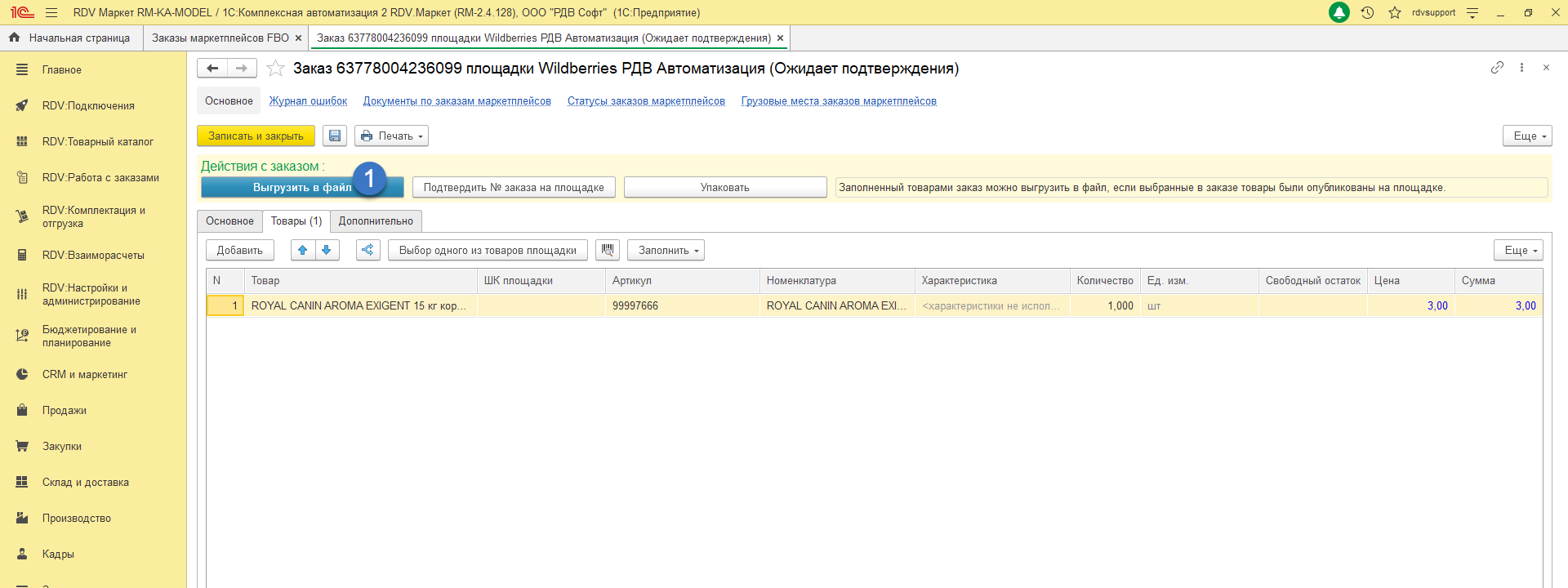1568x588 pixels.
Task: Select the ROYAL CANIN AROMA EXIGENT product cell
Action: [x=360, y=306]
